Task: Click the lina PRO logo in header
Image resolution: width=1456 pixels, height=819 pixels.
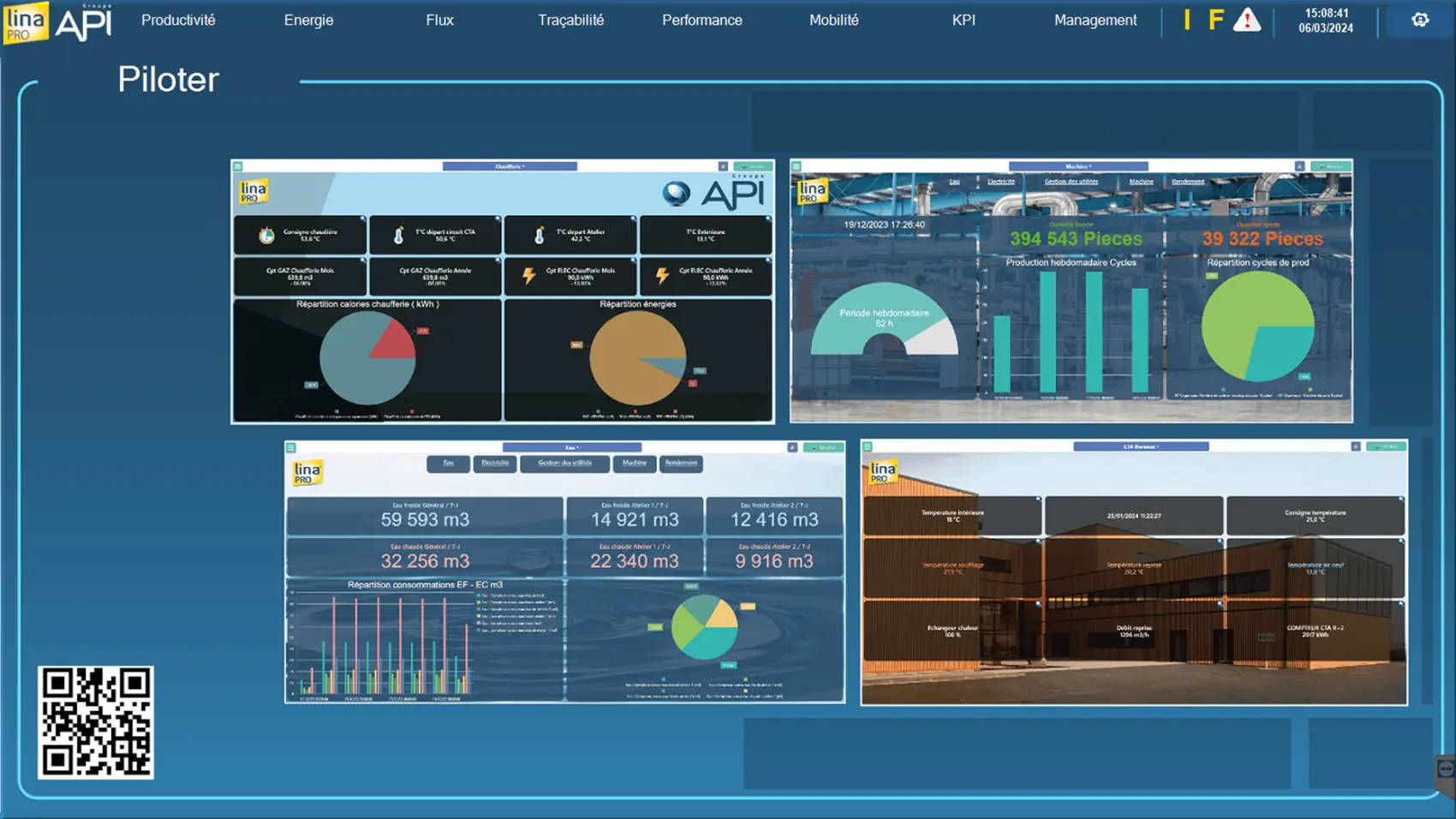Action: tap(25, 21)
